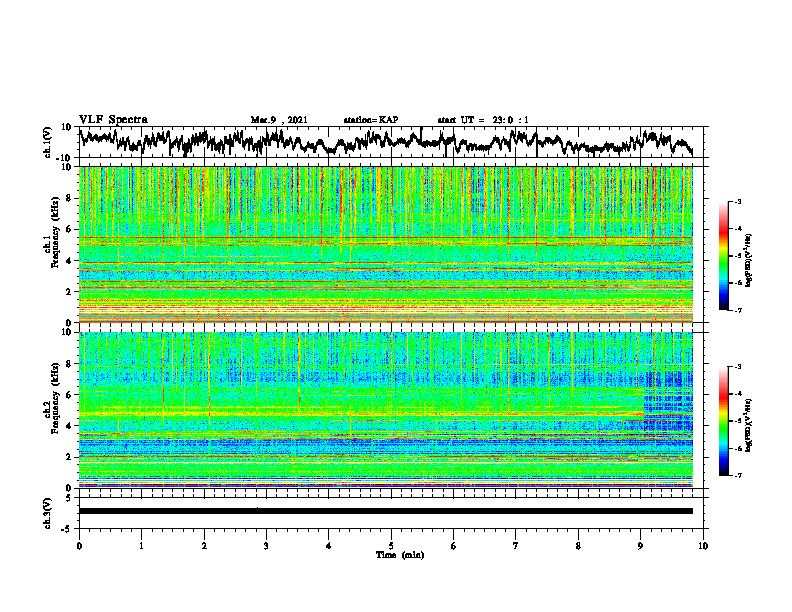
Task: Click the "ch.1(V)" waveform axis label
Action: click(x=48, y=142)
